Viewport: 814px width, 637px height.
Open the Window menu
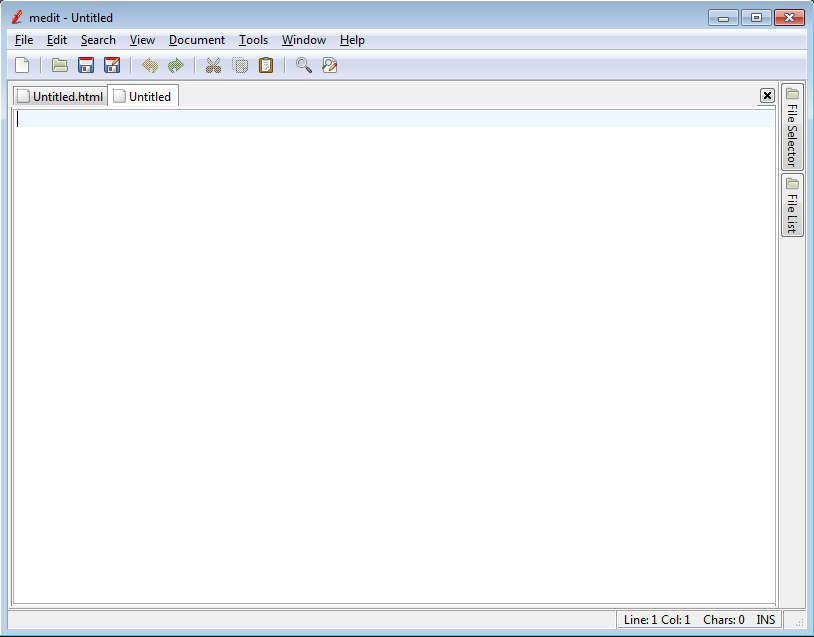click(304, 40)
